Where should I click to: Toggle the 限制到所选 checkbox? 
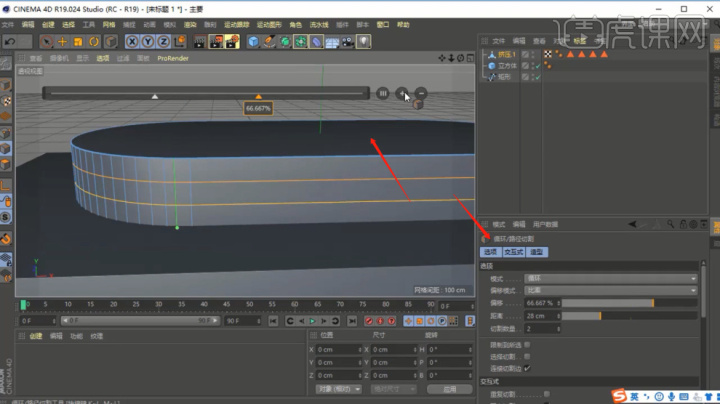click(527, 344)
